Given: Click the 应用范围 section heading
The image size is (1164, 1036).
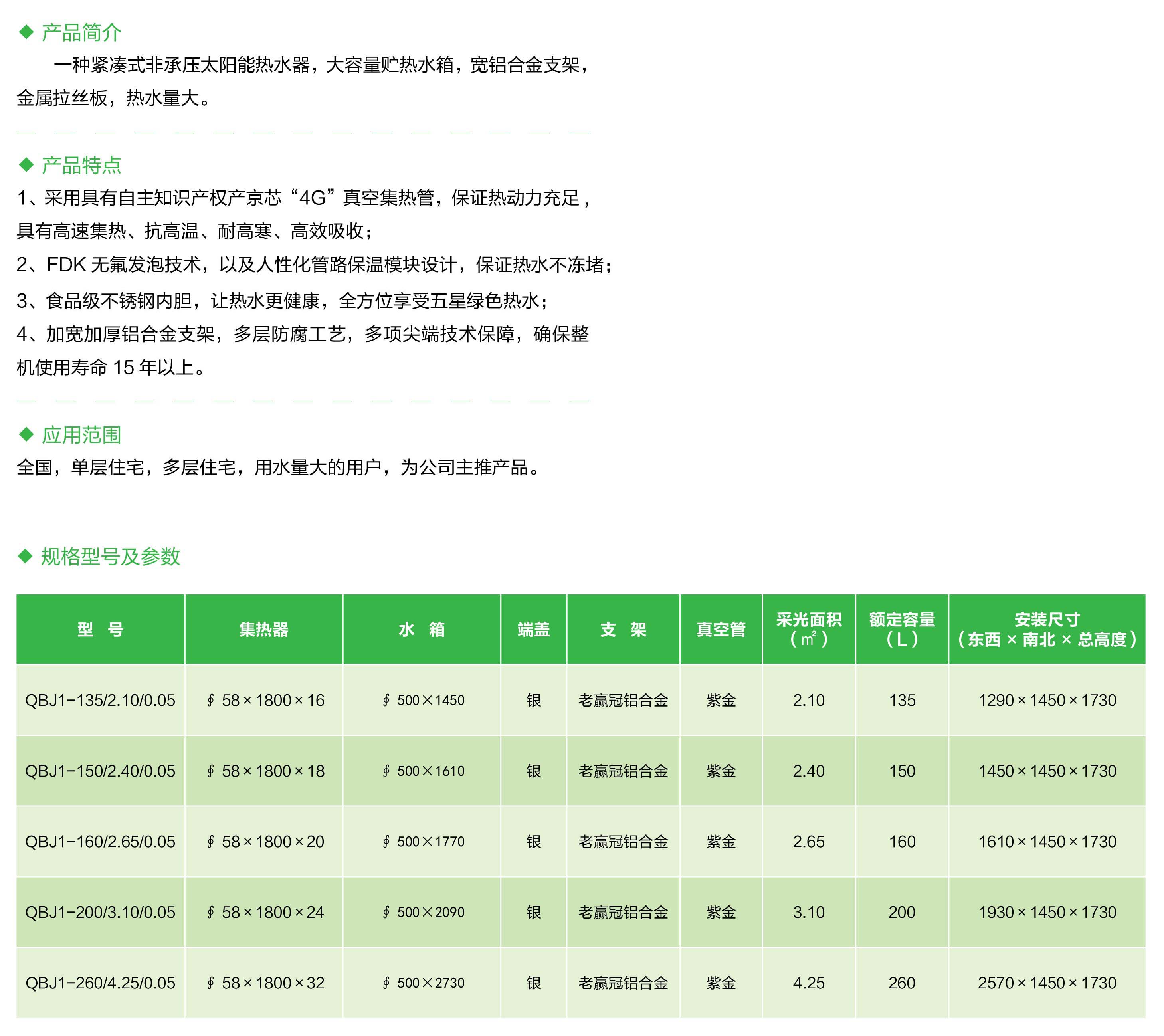Looking at the screenshot, I should [81, 435].
